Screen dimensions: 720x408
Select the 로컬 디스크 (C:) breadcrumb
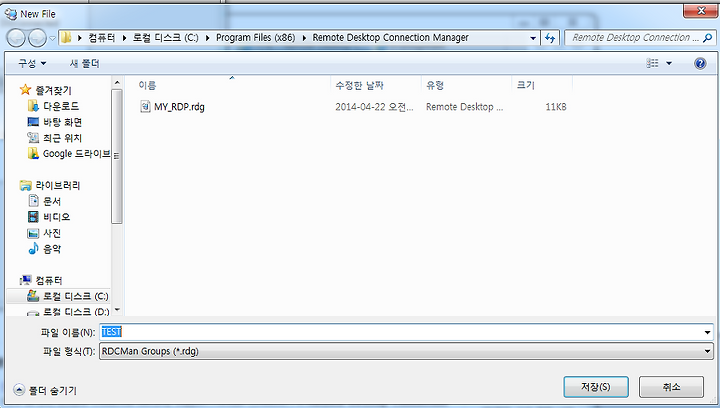pos(166,38)
